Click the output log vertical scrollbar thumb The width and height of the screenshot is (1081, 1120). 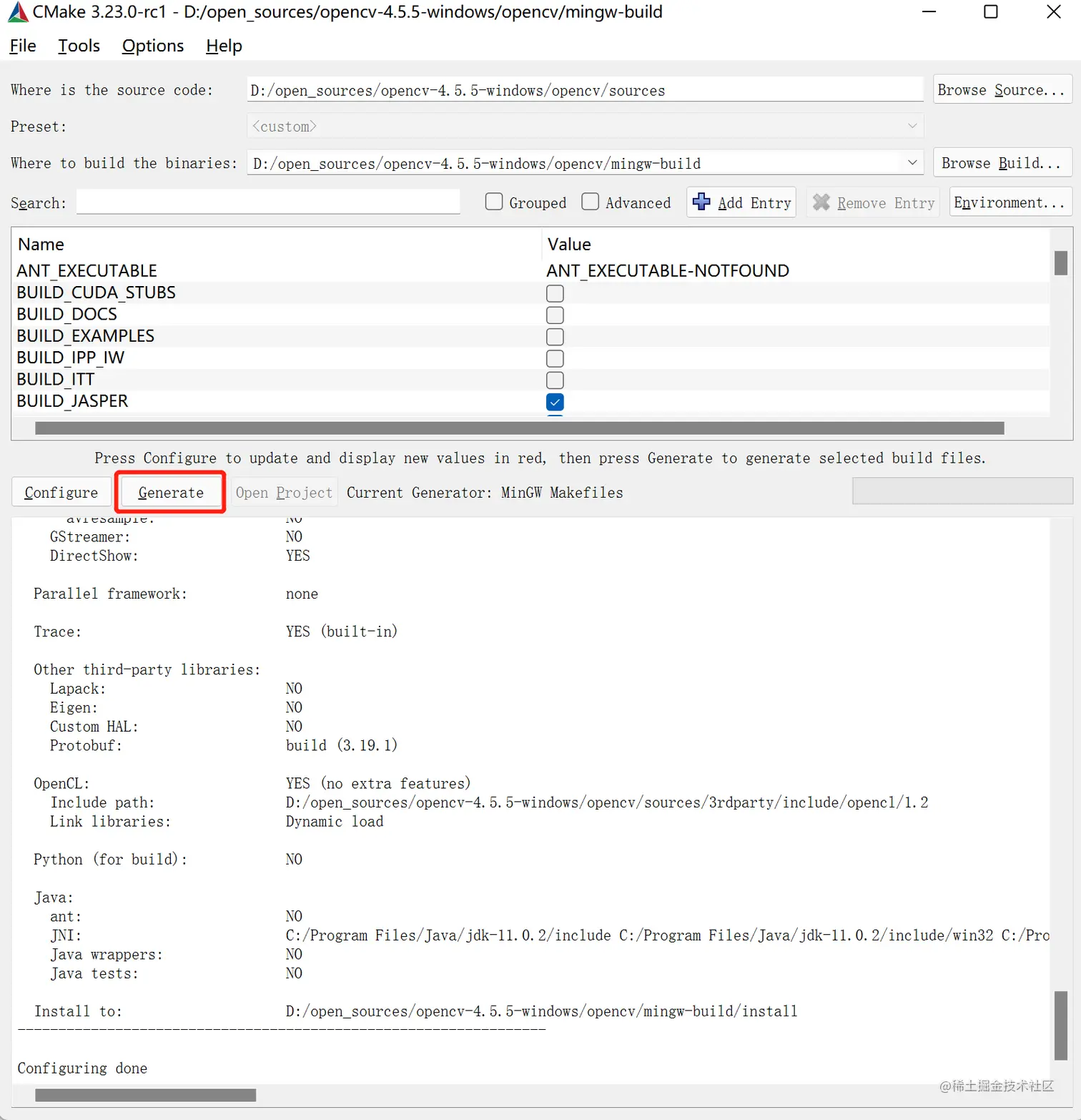[x=1061, y=1025]
